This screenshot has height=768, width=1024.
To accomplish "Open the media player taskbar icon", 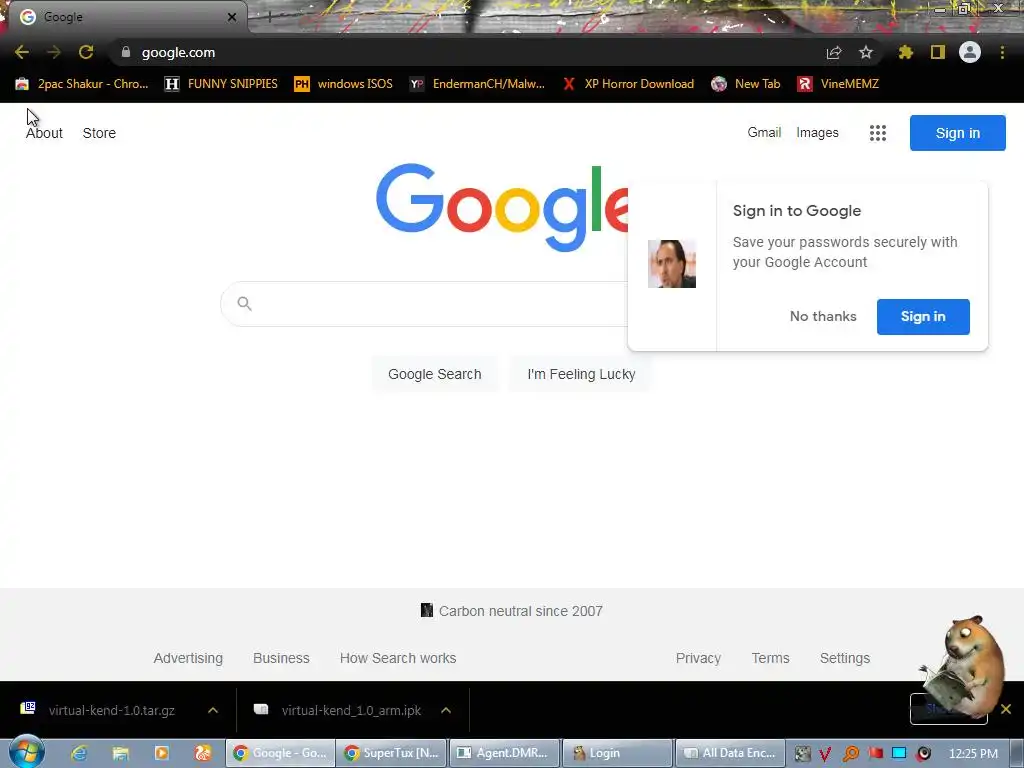I will tap(161, 753).
